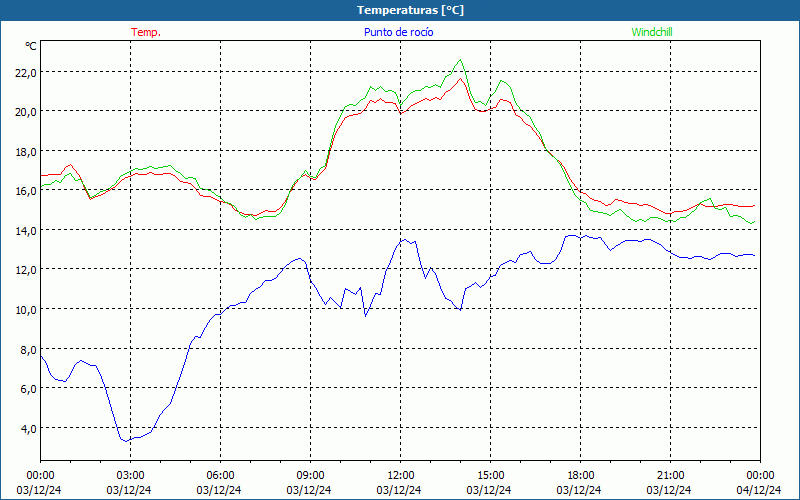Click the "22,0" y-axis value
The width and height of the screenshot is (800, 500).
[x=26, y=72]
